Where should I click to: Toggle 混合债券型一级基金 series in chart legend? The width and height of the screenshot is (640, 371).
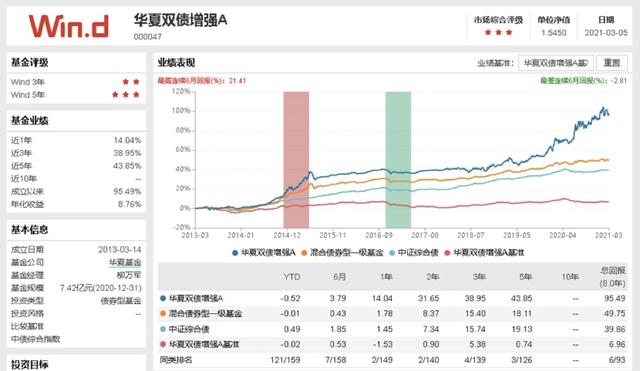tap(342, 253)
